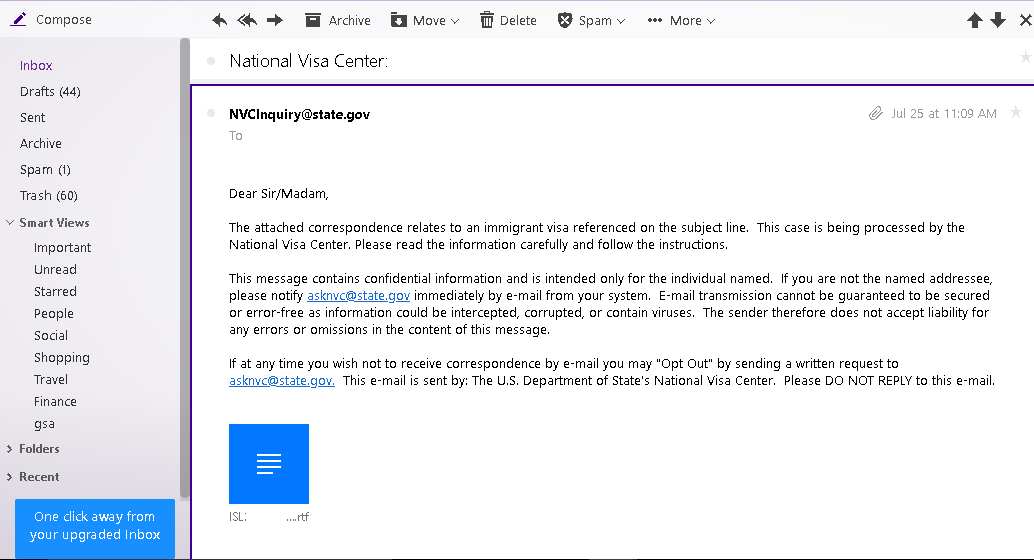Select the gsa smart view
The image size is (1034, 560).
(x=44, y=423)
